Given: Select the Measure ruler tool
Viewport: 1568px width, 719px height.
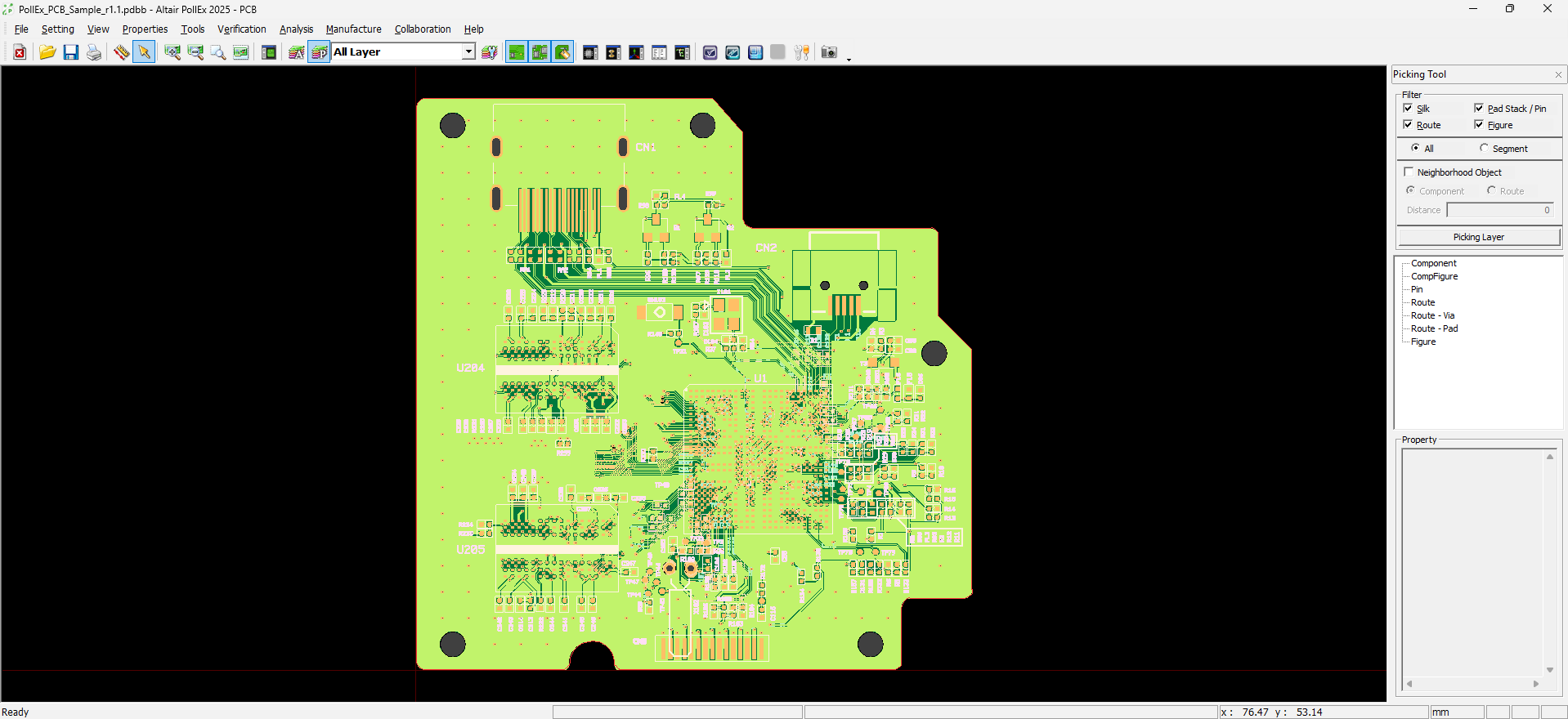Looking at the screenshot, I should pyautogui.click(x=121, y=52).
